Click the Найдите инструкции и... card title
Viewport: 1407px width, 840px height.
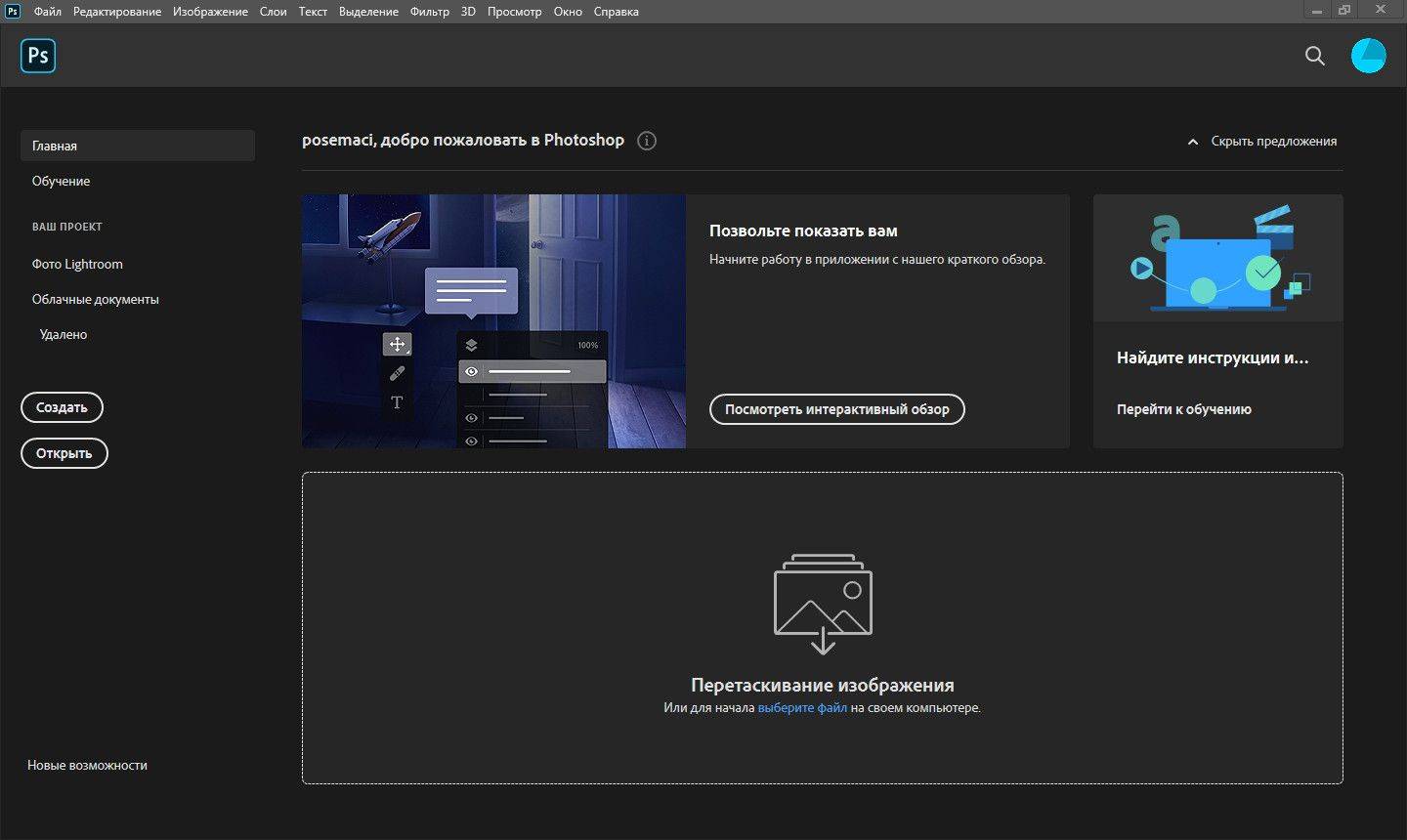coord(1213,357)
